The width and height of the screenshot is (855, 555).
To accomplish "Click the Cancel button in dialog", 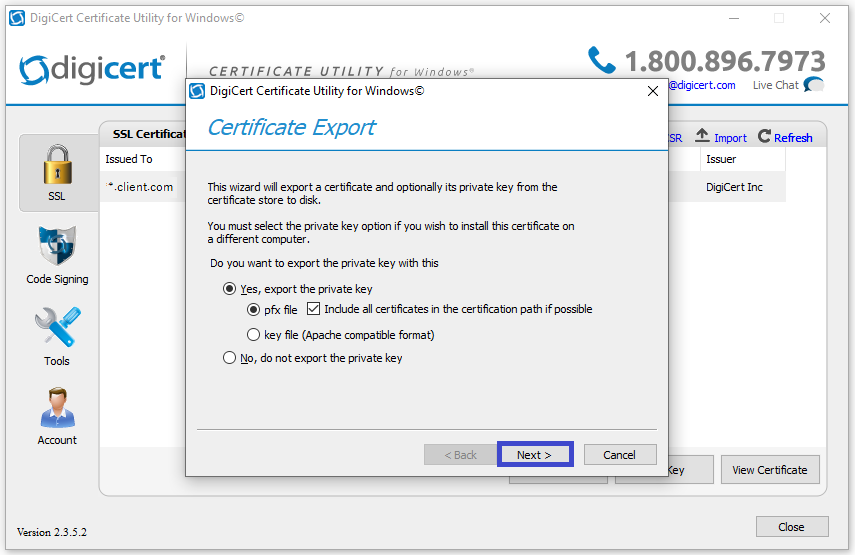I will tap(620, 455).
